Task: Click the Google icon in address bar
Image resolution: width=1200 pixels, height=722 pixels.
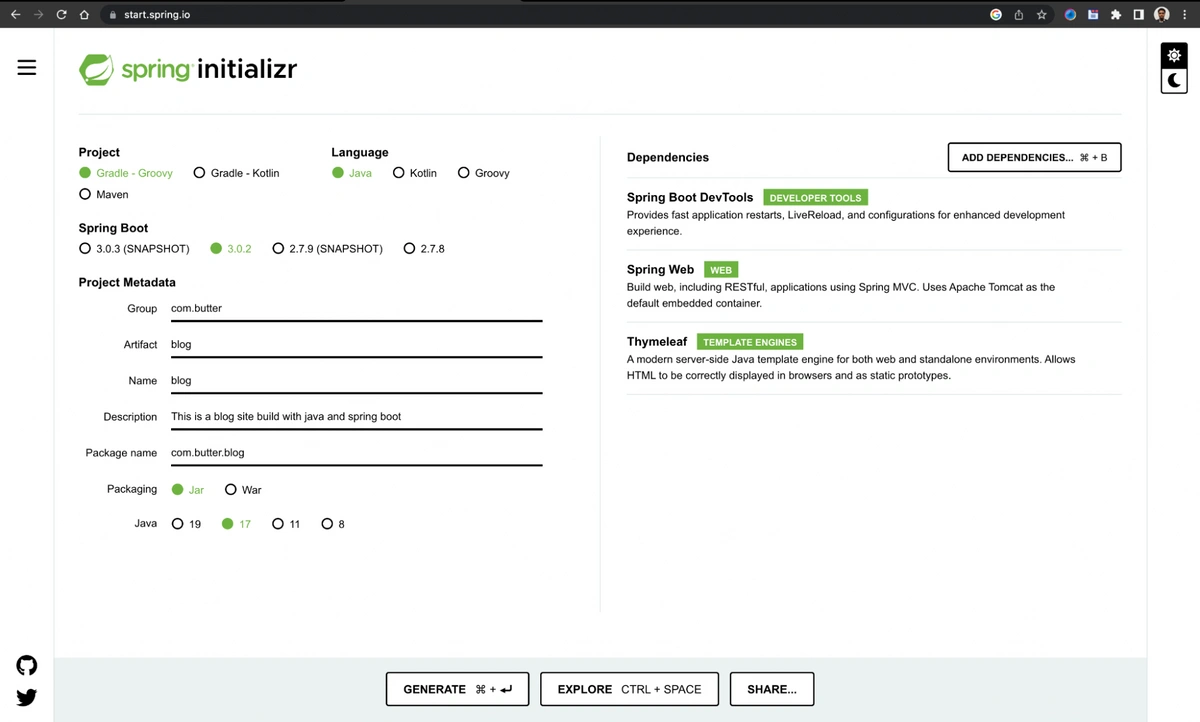Action: click(996, 15)
